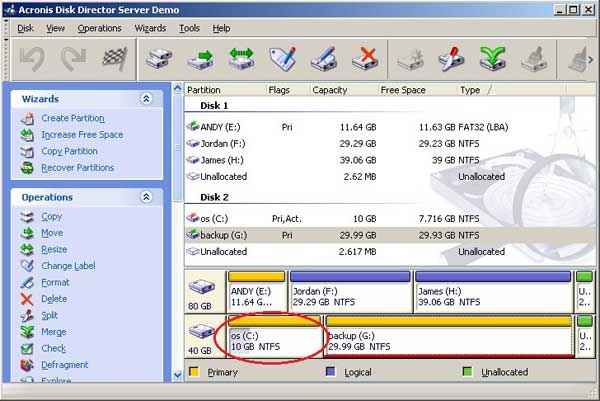Select the 80 GB disk drive icon

coord(201,292)
